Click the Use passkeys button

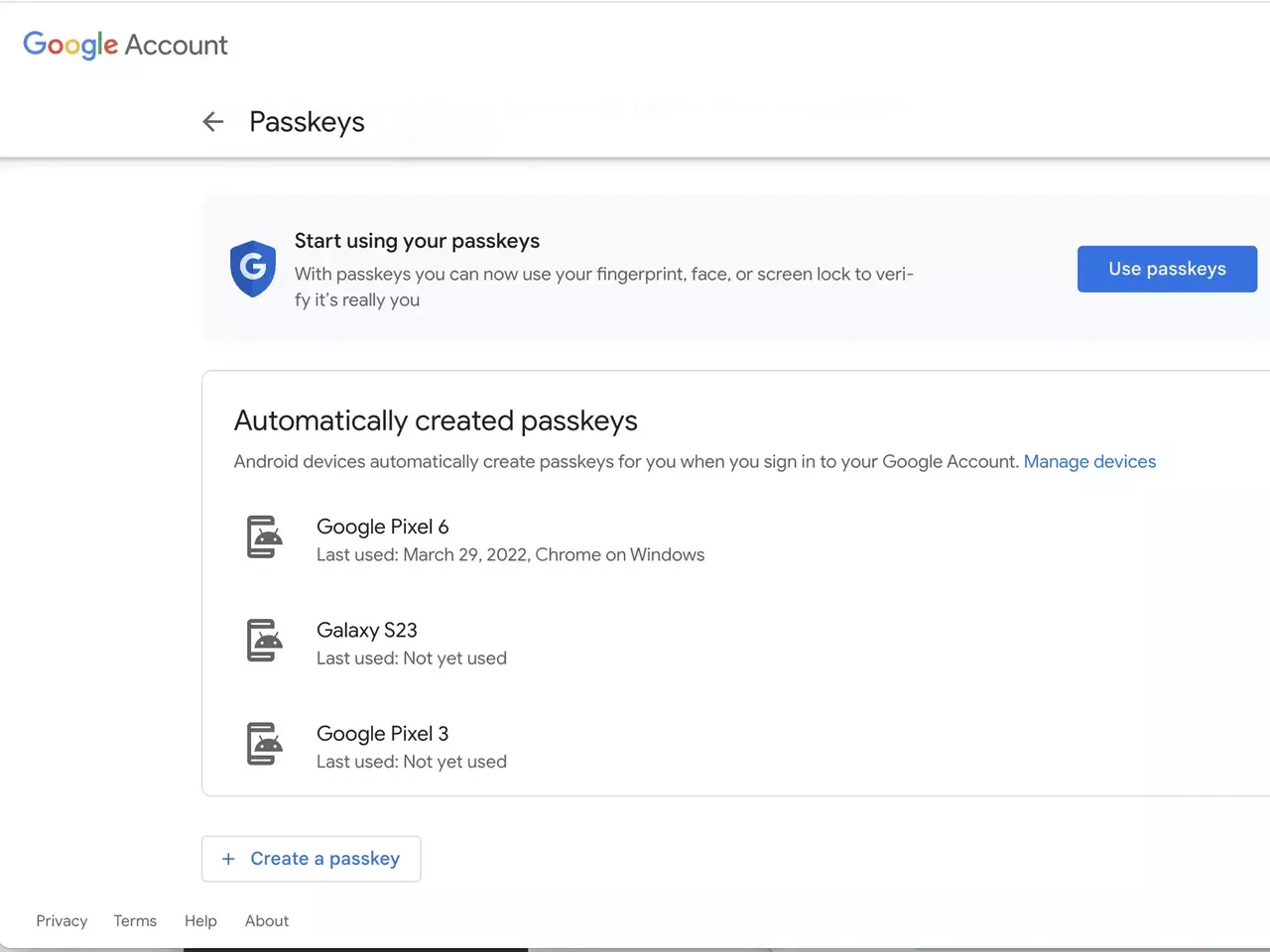[x=1167, y=269]
